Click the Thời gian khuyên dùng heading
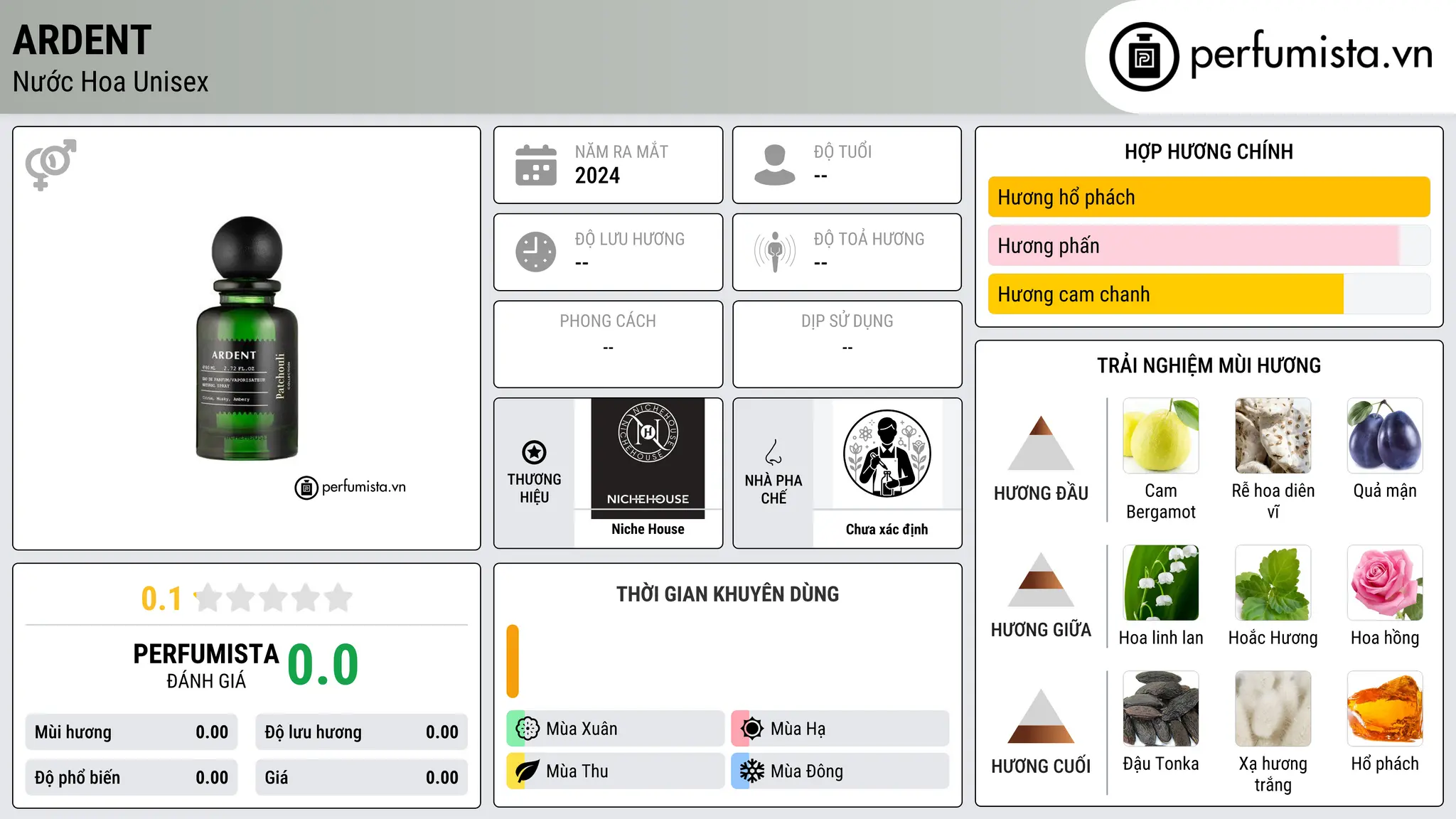 727,594
